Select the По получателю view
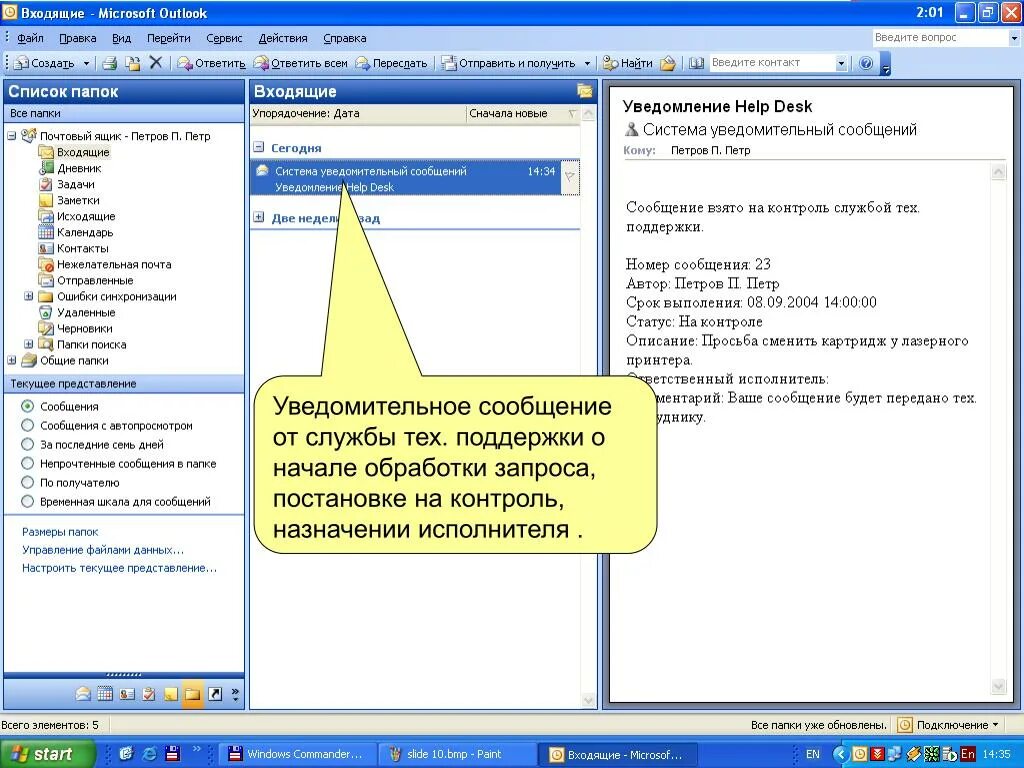1024x768 pixels. coord(27,483)
